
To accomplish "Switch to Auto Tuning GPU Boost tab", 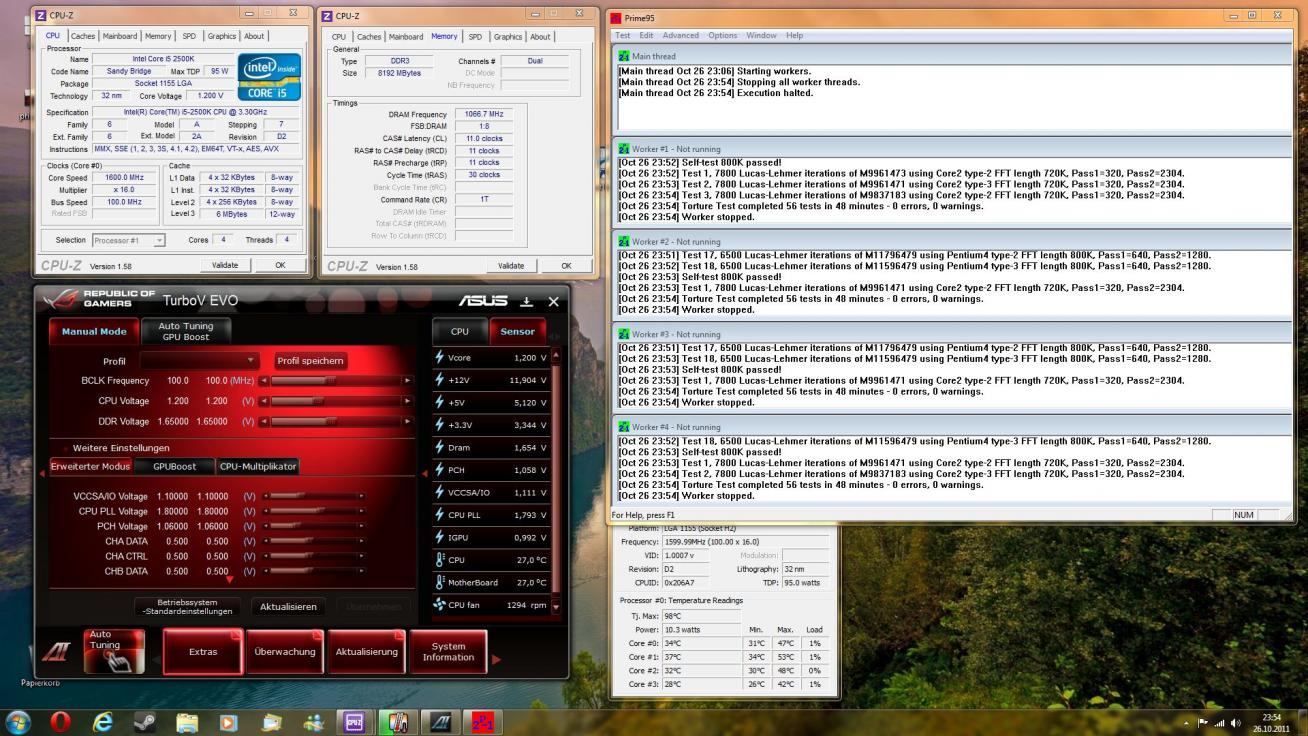I will coord(186,331).
